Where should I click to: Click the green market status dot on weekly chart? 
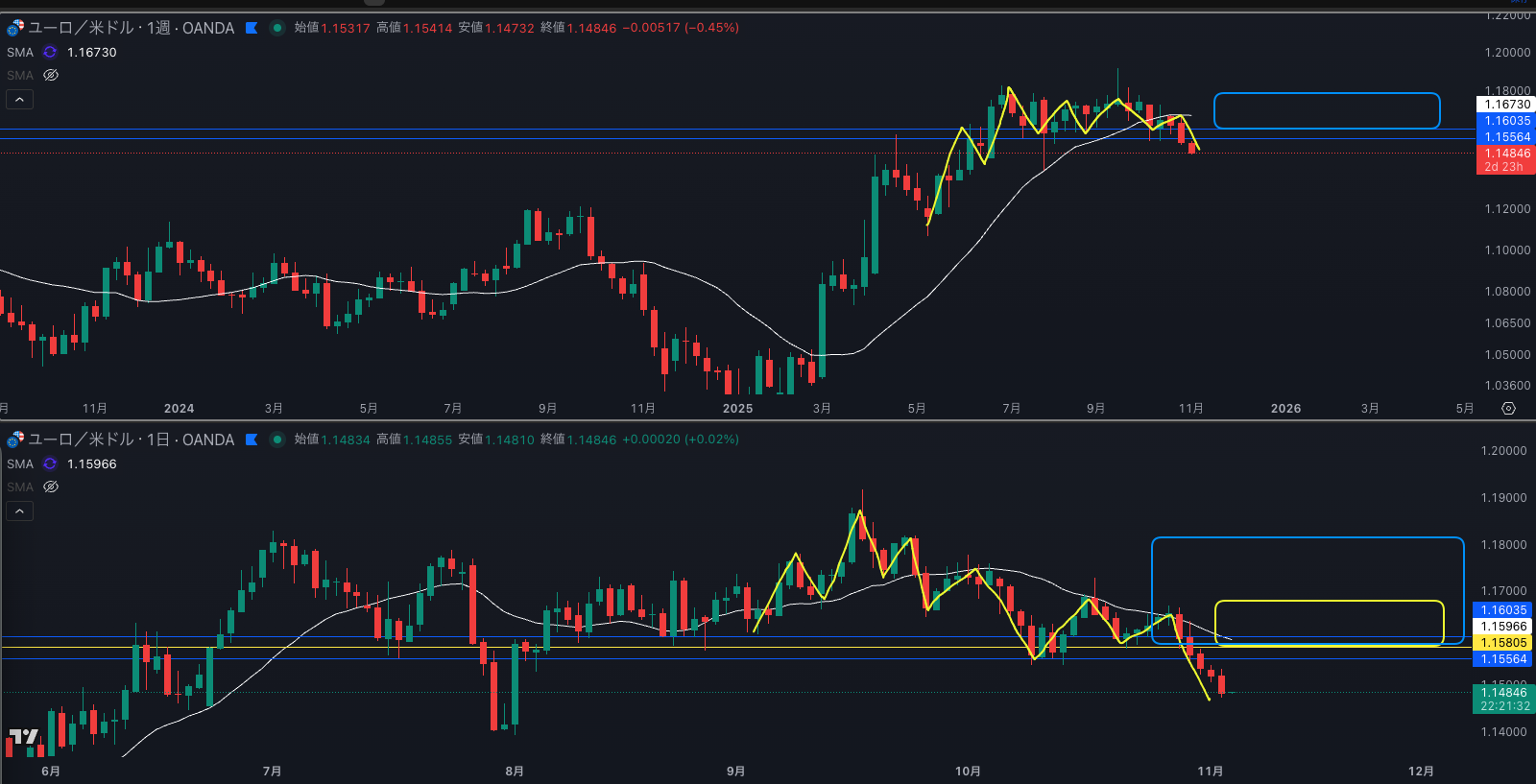[277, 28]
